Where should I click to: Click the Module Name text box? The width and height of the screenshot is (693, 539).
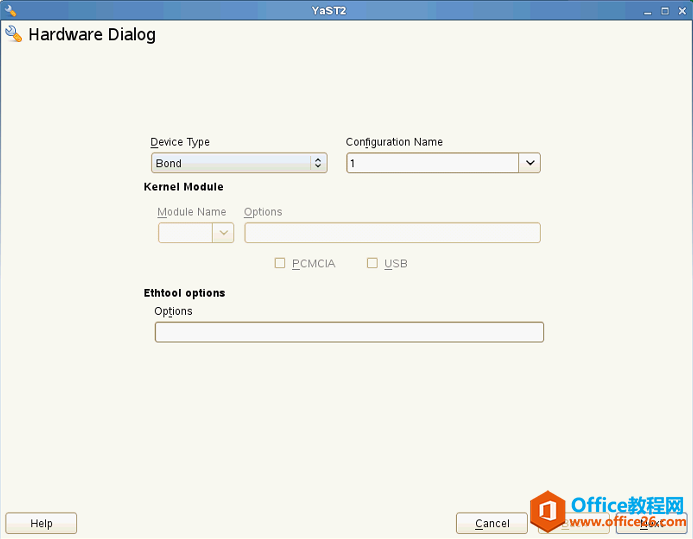click(185, 233)
